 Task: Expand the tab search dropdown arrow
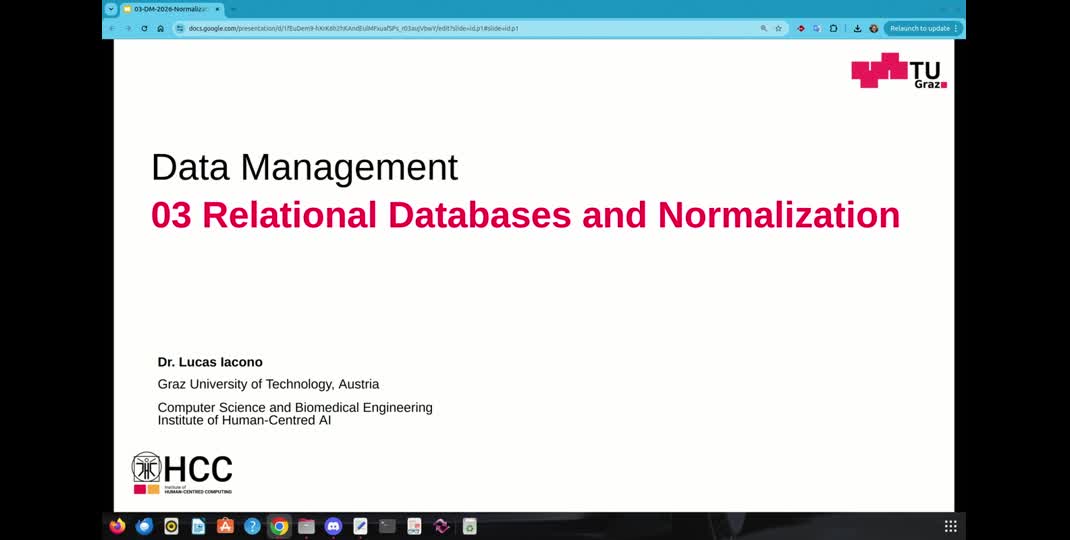click(110, 9)
